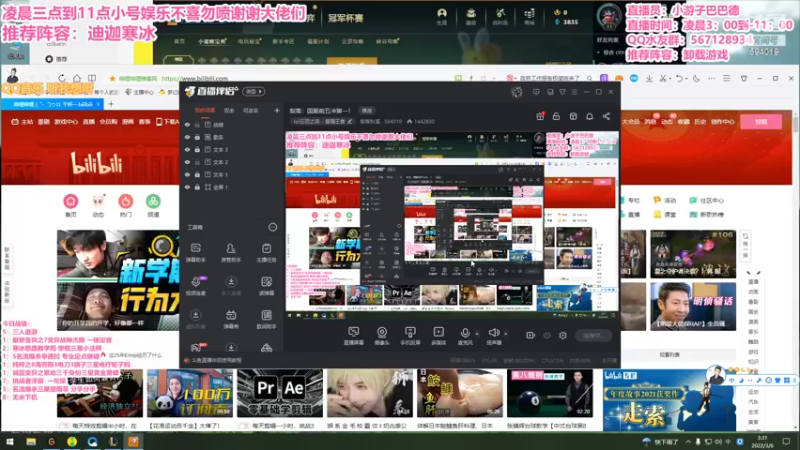Add 摄像头 camera source
The image size is (800, 450).
[x=382, y=336]
